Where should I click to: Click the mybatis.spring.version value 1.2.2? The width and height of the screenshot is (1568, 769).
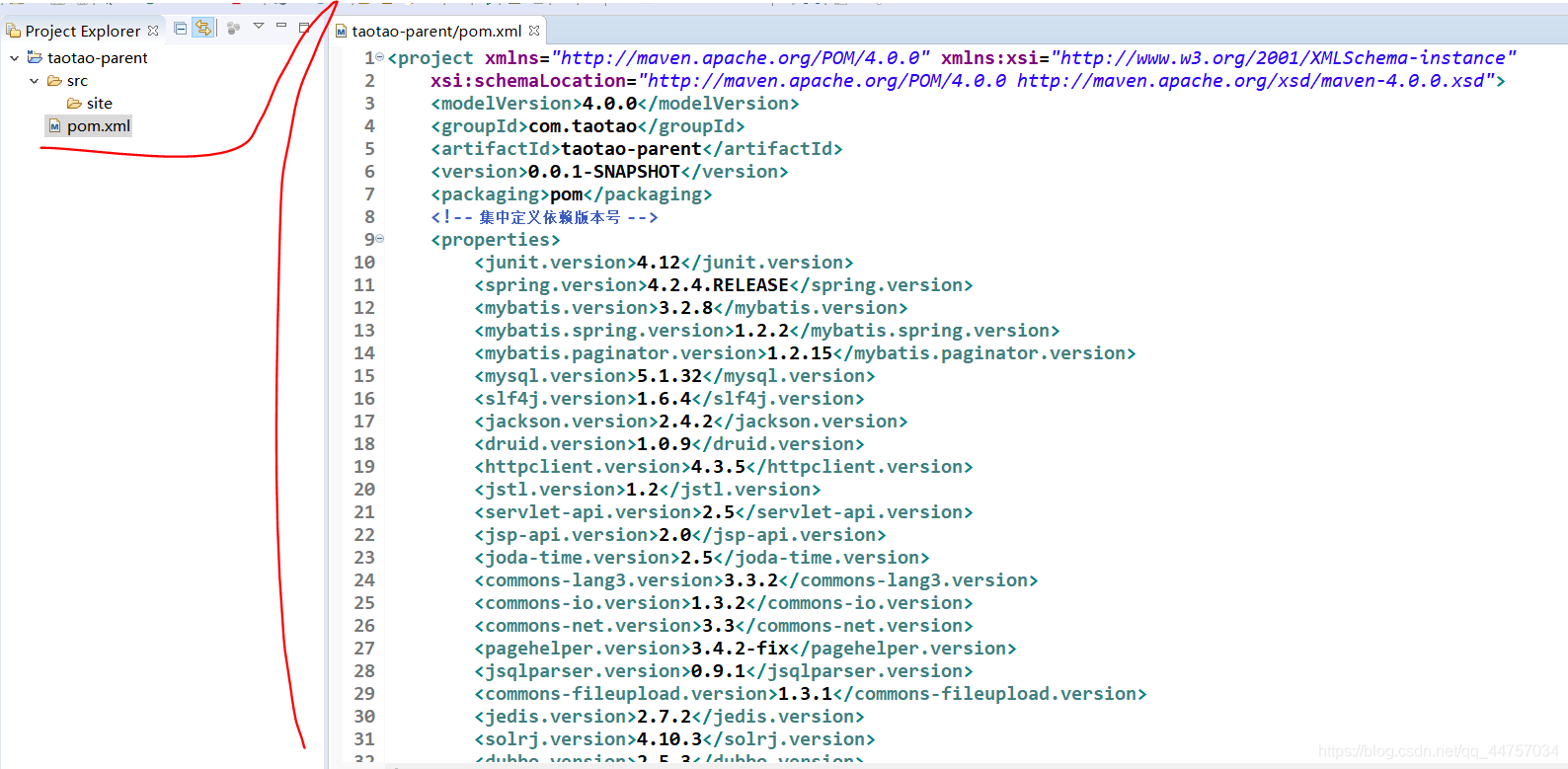[761, 331]
